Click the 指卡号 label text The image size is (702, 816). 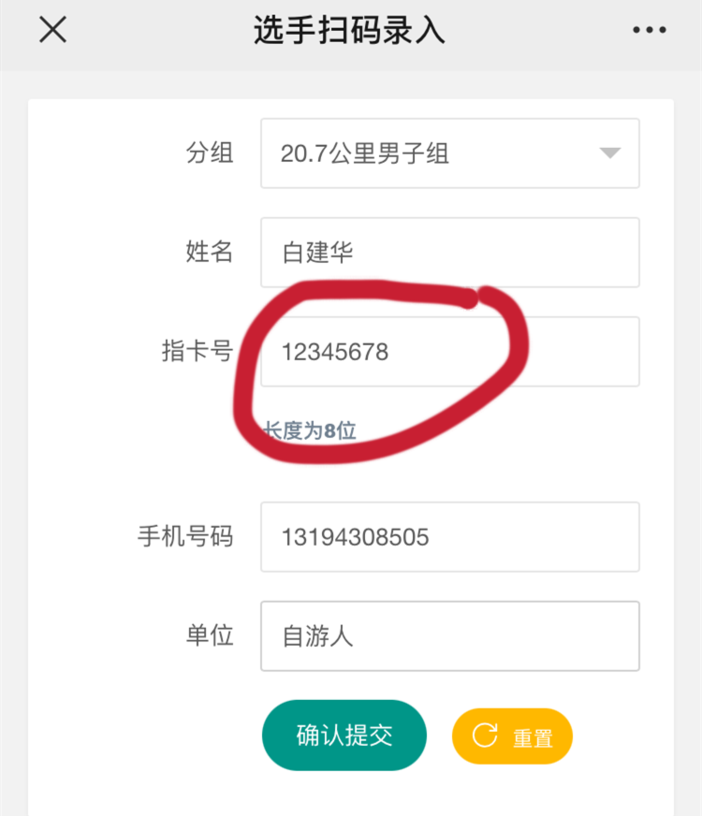click(197, 351)
